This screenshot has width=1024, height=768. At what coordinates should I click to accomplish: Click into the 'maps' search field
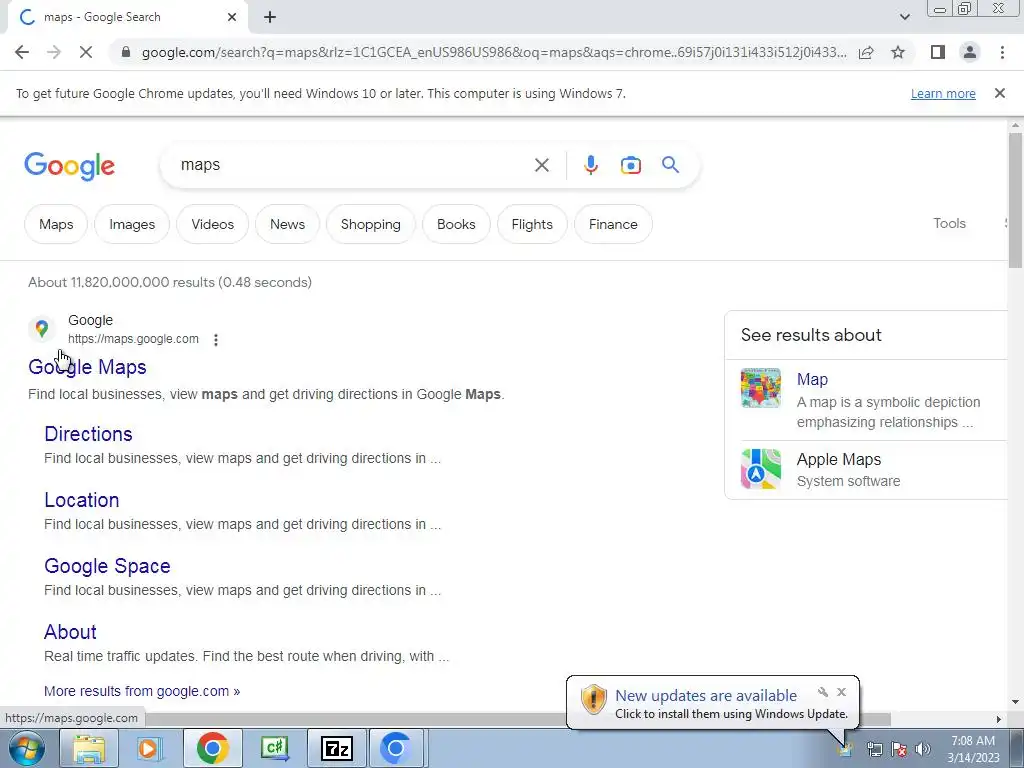[353, 165]
